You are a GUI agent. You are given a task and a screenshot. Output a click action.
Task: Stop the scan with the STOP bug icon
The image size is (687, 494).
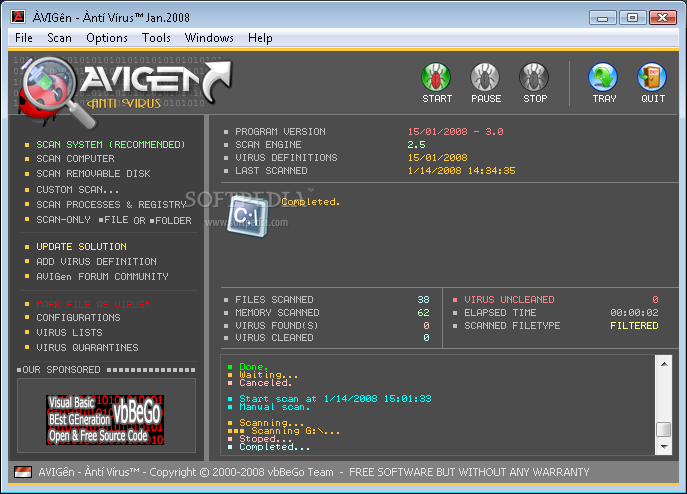click(x=534, y=77)
